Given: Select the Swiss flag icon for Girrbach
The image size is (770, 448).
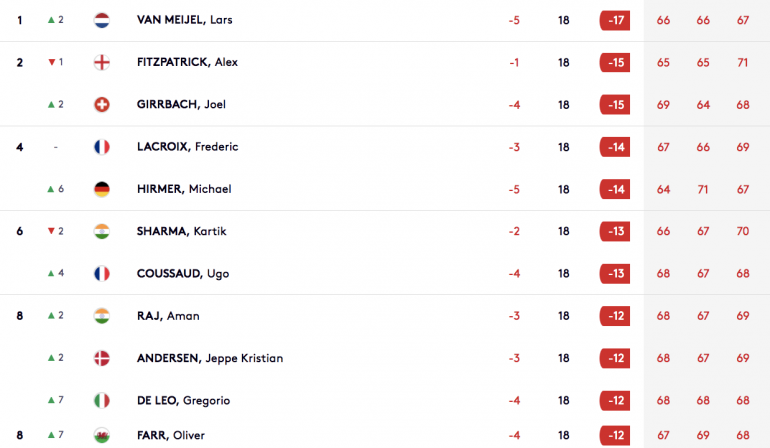Looking at the screenshot, I should [102, 105].
